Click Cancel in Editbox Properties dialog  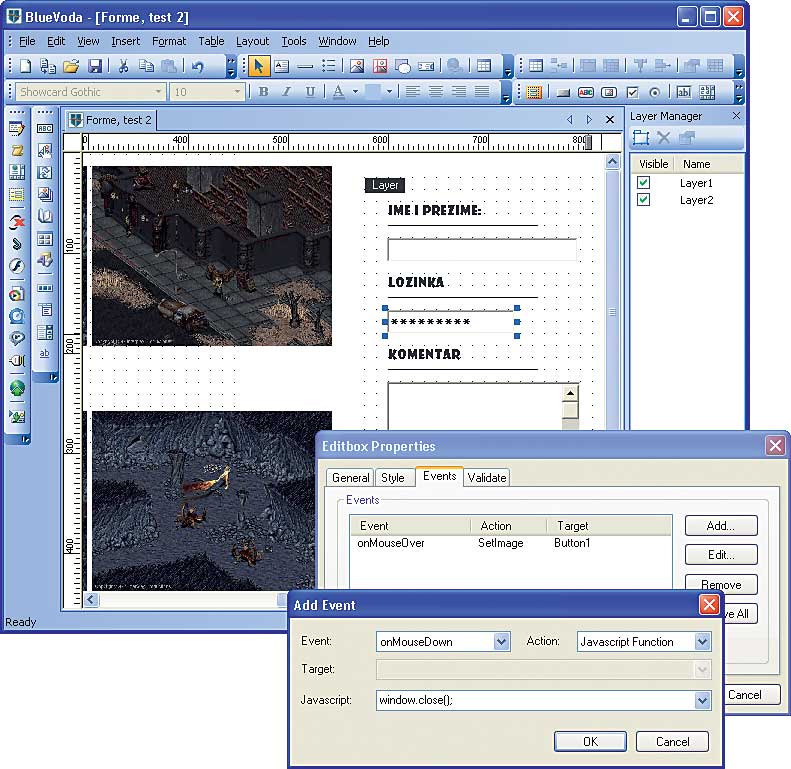(x=752, y=695)
